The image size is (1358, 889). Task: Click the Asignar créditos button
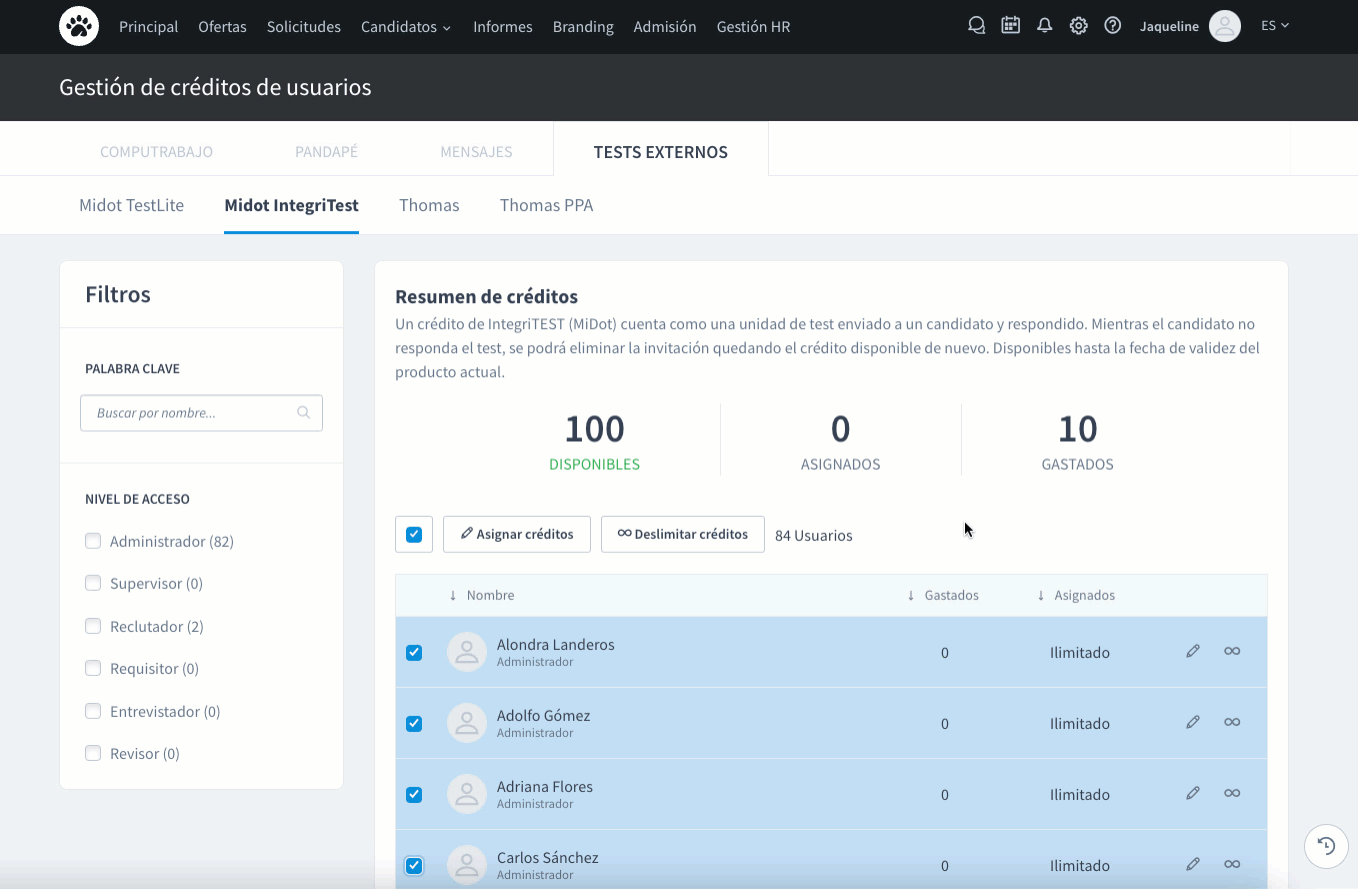(517, 535)
